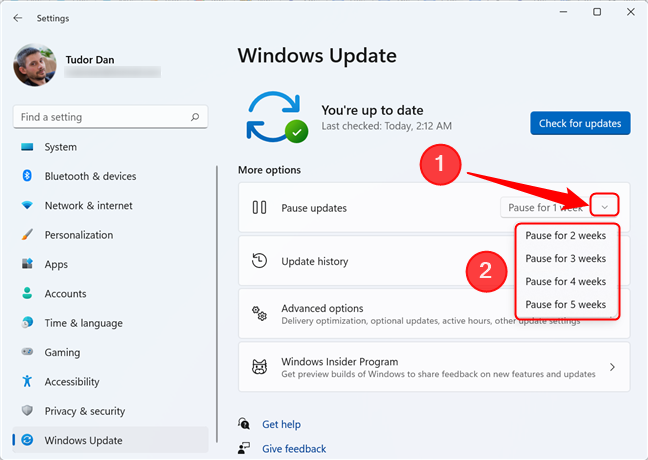Open Bluetooth & devices settings

point(111,176)
